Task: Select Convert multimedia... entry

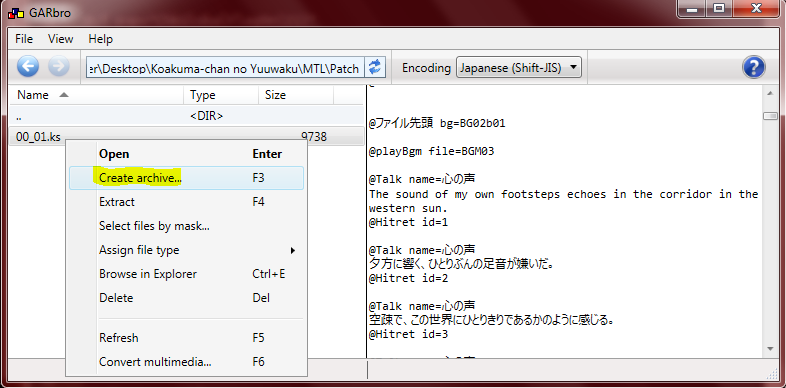Action: (x=186, y=362)
